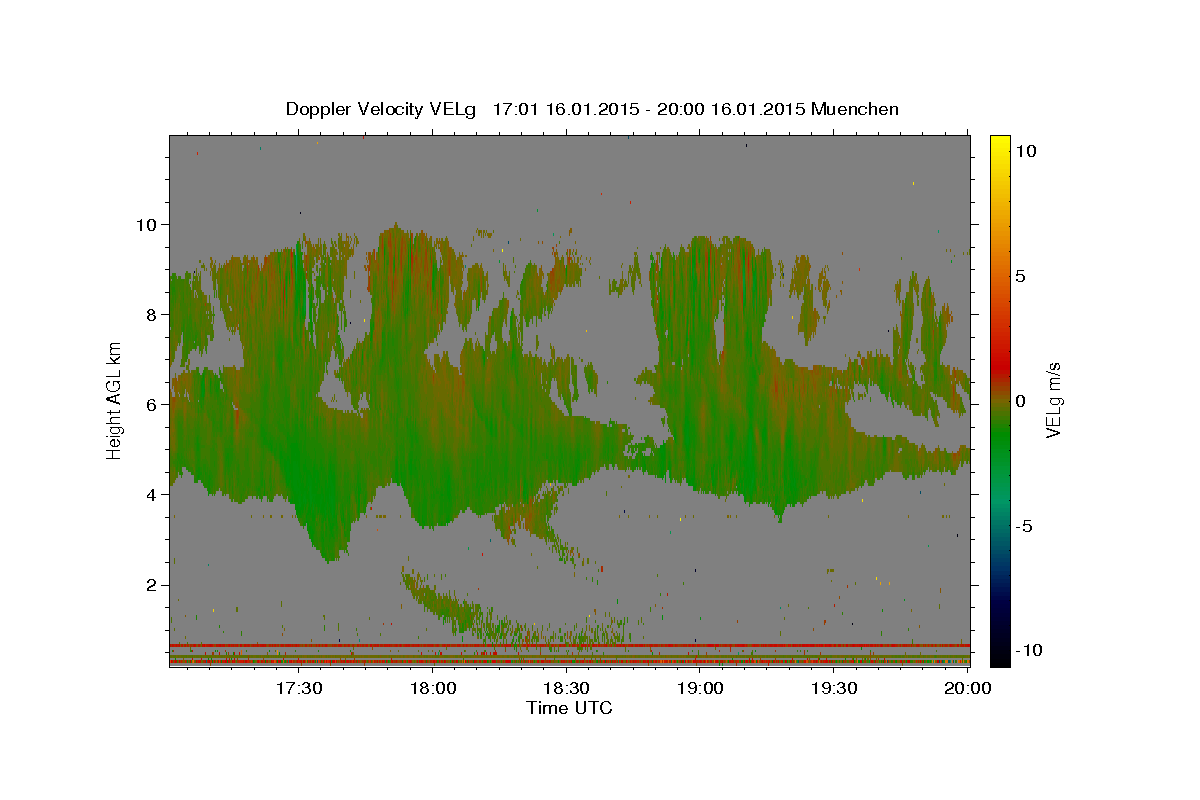Click the 'Muenchen' location in the title
The width and height of the screenshot is (1200, 800).
pyautogui.click(x=855, y=109)
